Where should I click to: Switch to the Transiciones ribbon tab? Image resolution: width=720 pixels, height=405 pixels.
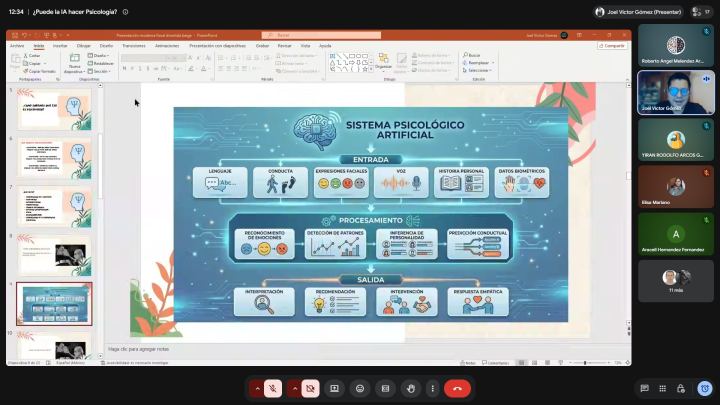[x=134, y=46]
